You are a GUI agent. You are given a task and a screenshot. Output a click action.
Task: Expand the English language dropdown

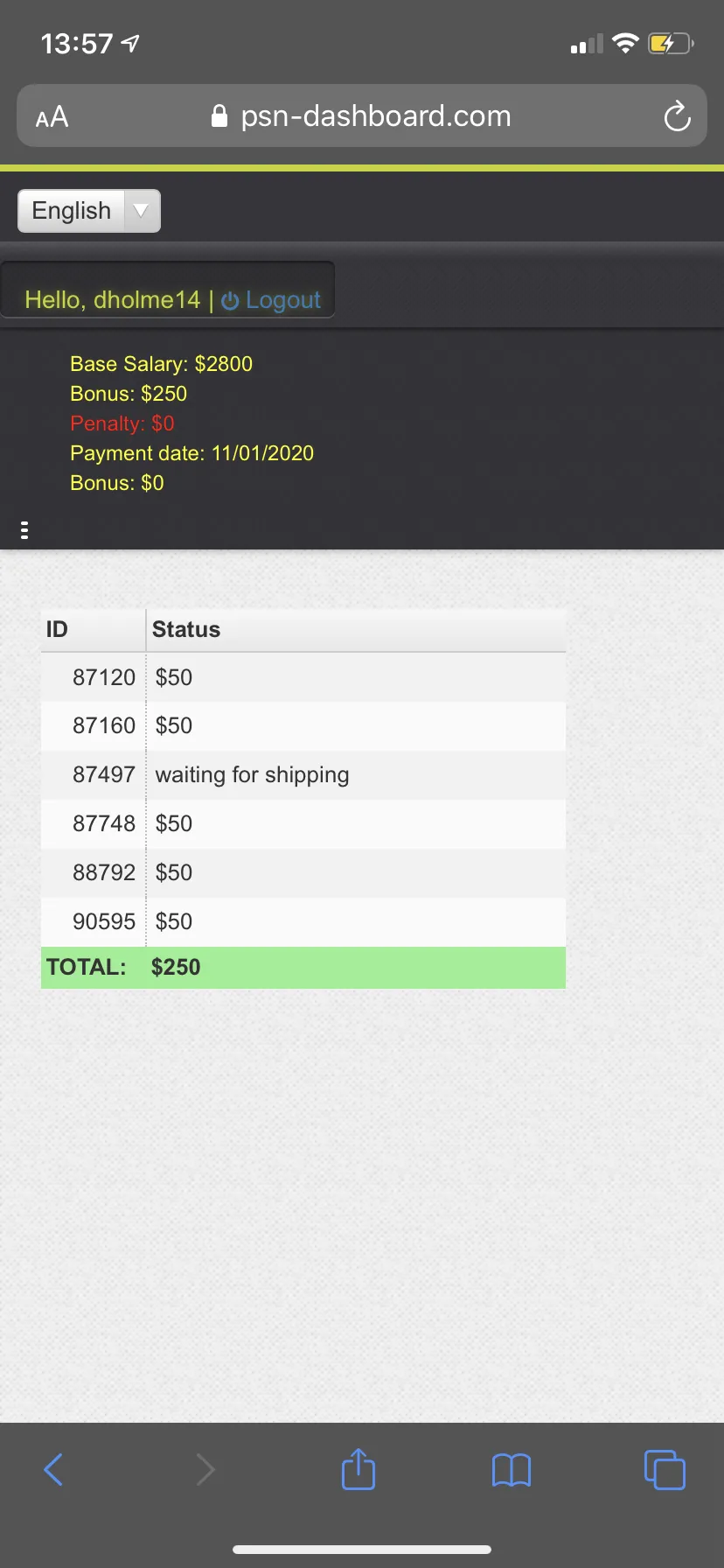pos(89,211)
